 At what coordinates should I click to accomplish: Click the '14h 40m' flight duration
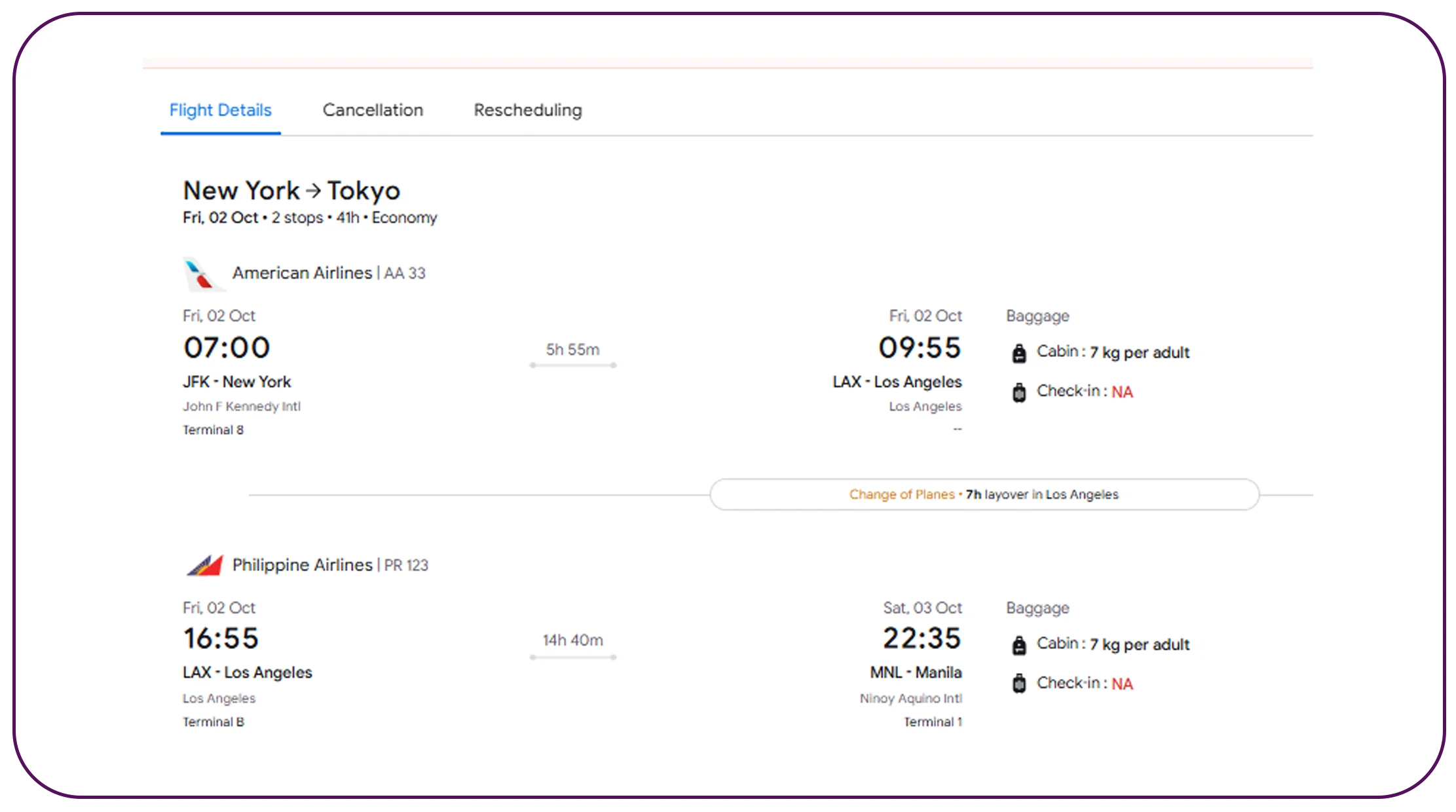tap(573, 640)
